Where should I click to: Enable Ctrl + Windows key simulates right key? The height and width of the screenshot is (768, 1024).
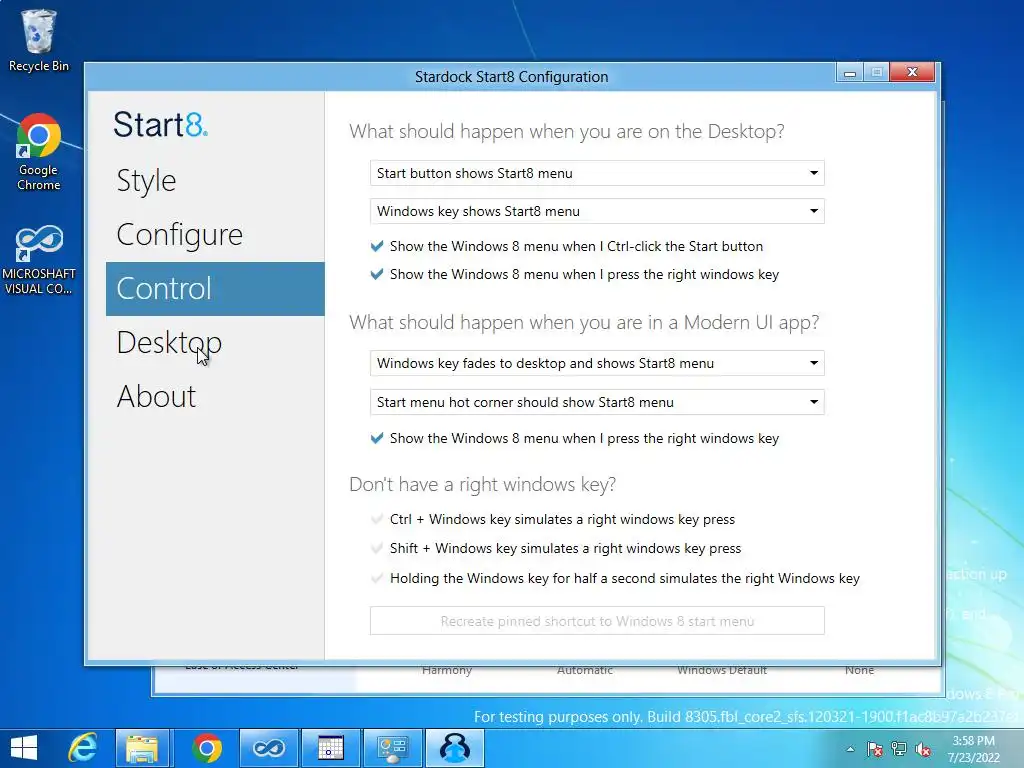pos(377,519)
